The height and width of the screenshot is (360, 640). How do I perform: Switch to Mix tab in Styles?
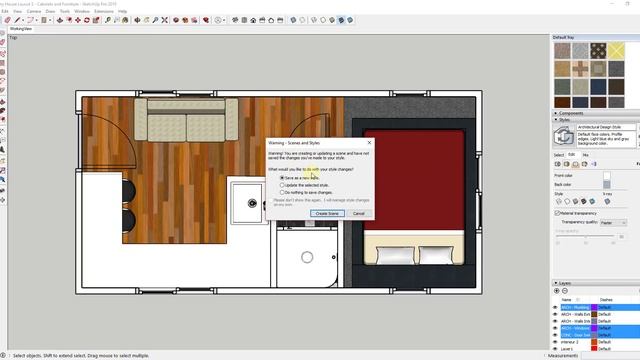click(585, 155)
